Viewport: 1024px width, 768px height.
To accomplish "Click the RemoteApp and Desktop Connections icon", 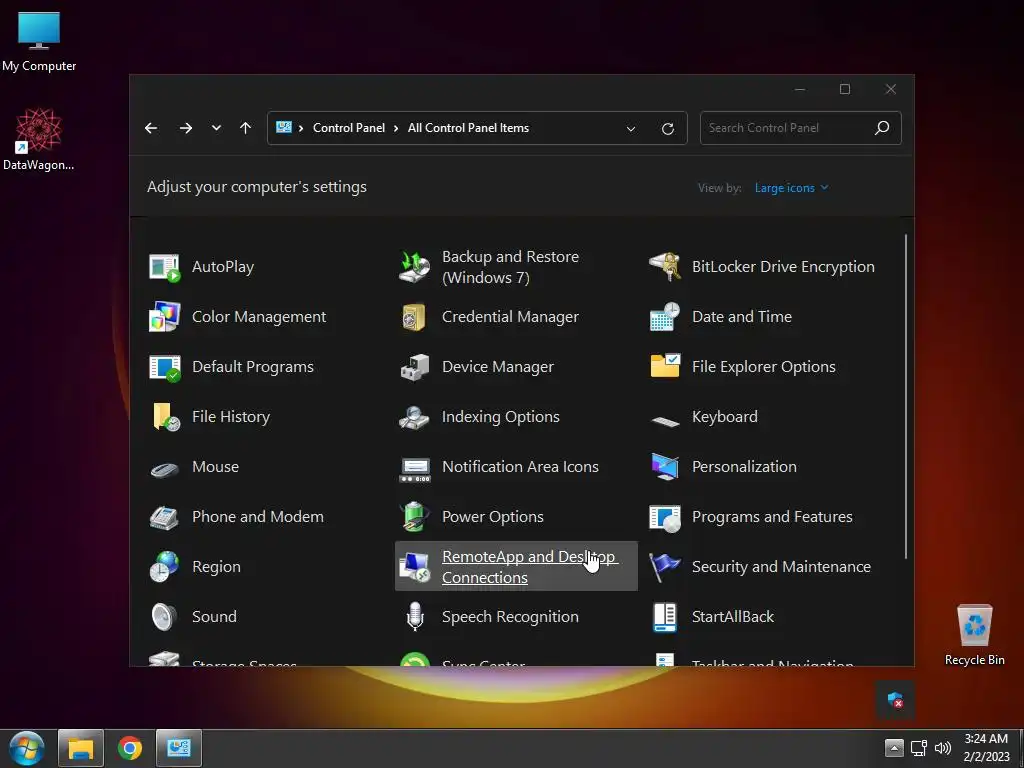I will 414,567.
